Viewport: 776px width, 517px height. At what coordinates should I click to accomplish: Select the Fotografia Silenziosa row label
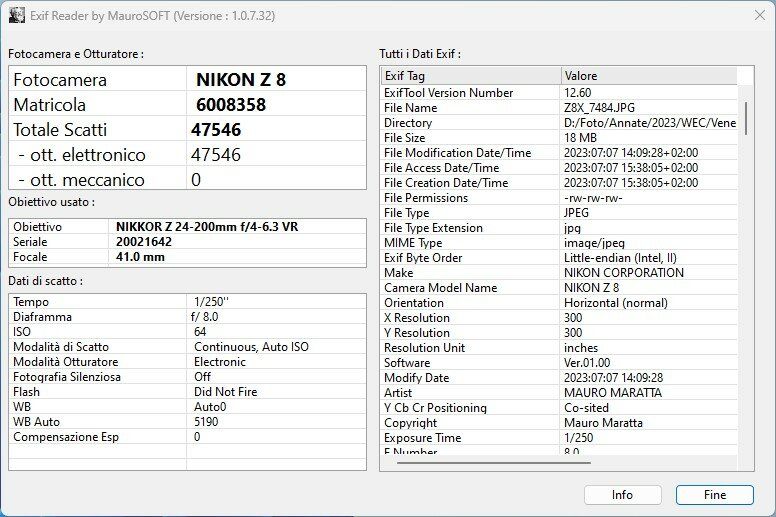point(67,377)
